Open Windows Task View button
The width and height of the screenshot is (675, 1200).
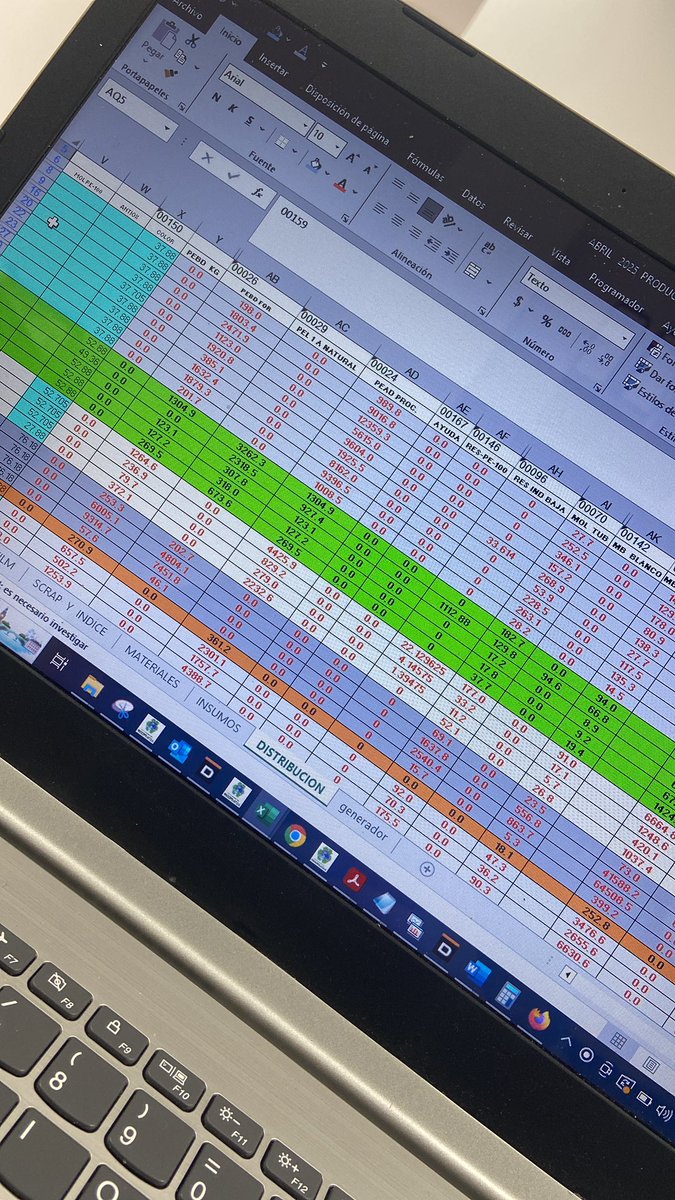pyautogui.click(x=59, y=660)
